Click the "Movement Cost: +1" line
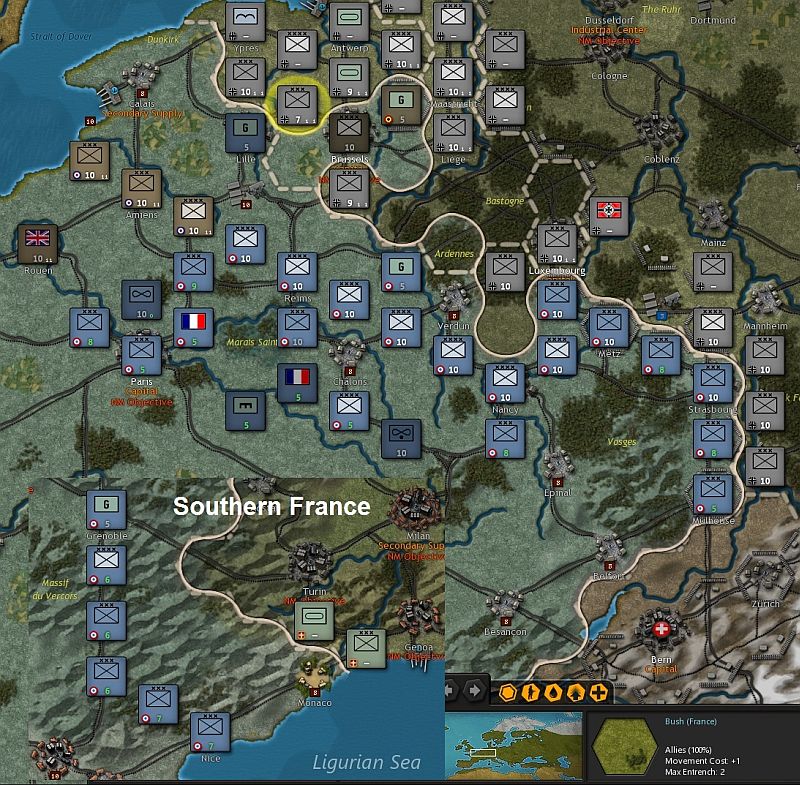Viewport: 800px width, 785px height. [702, 761]
